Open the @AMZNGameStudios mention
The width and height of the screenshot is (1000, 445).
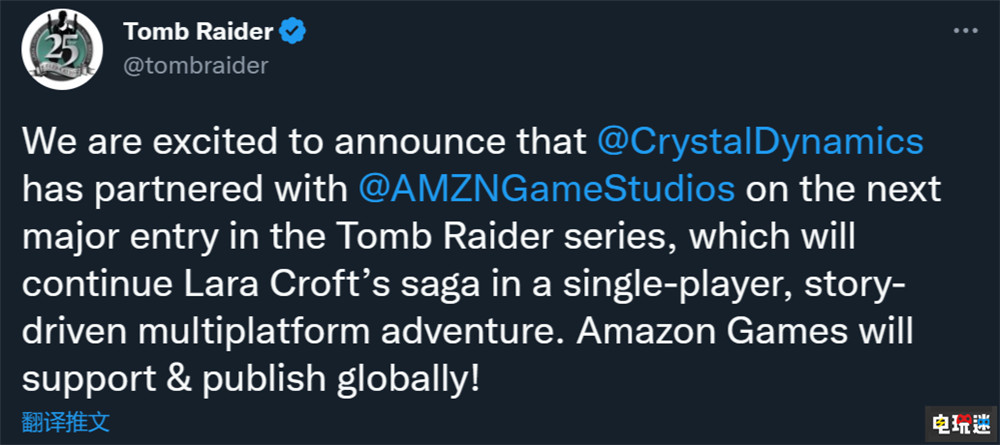[547, 189]
